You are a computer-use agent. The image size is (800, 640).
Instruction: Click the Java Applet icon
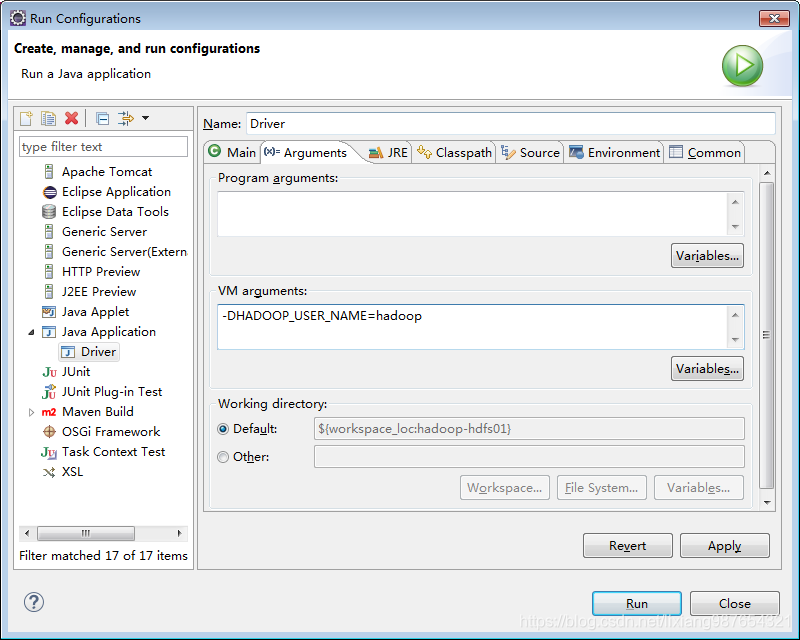[49, 312]
